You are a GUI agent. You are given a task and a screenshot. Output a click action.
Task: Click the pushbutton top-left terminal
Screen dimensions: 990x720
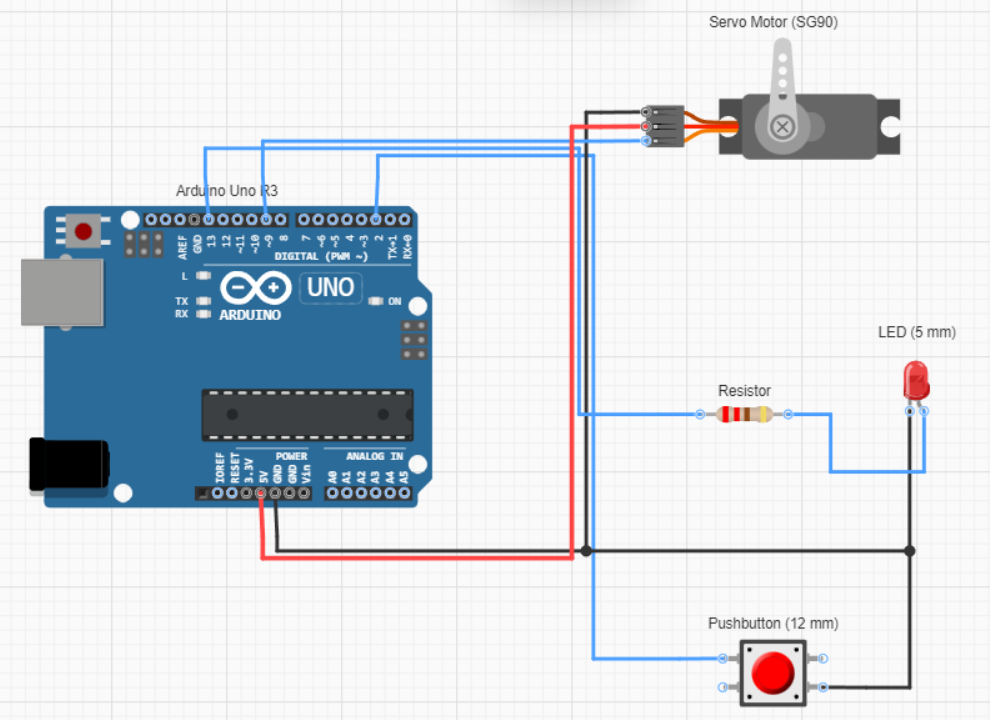coord(723,659)
